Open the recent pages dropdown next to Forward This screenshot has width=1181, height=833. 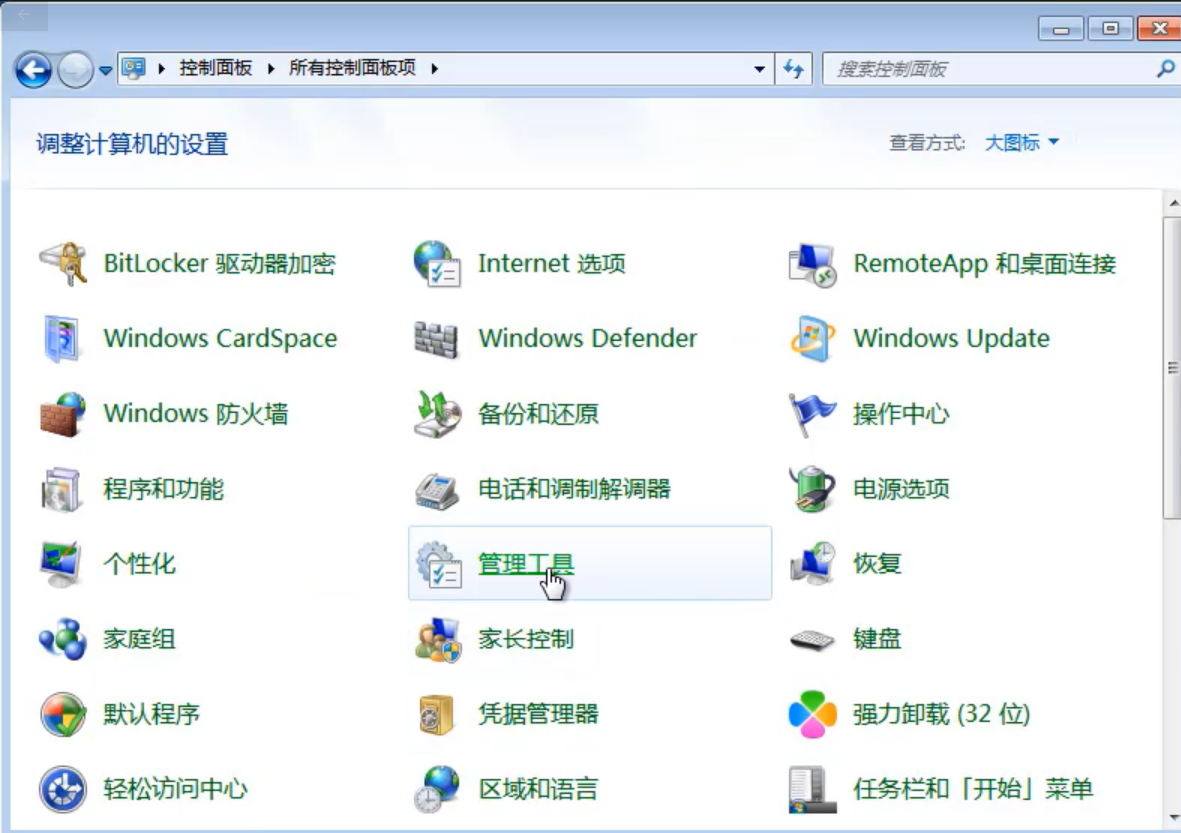(105, 70)
